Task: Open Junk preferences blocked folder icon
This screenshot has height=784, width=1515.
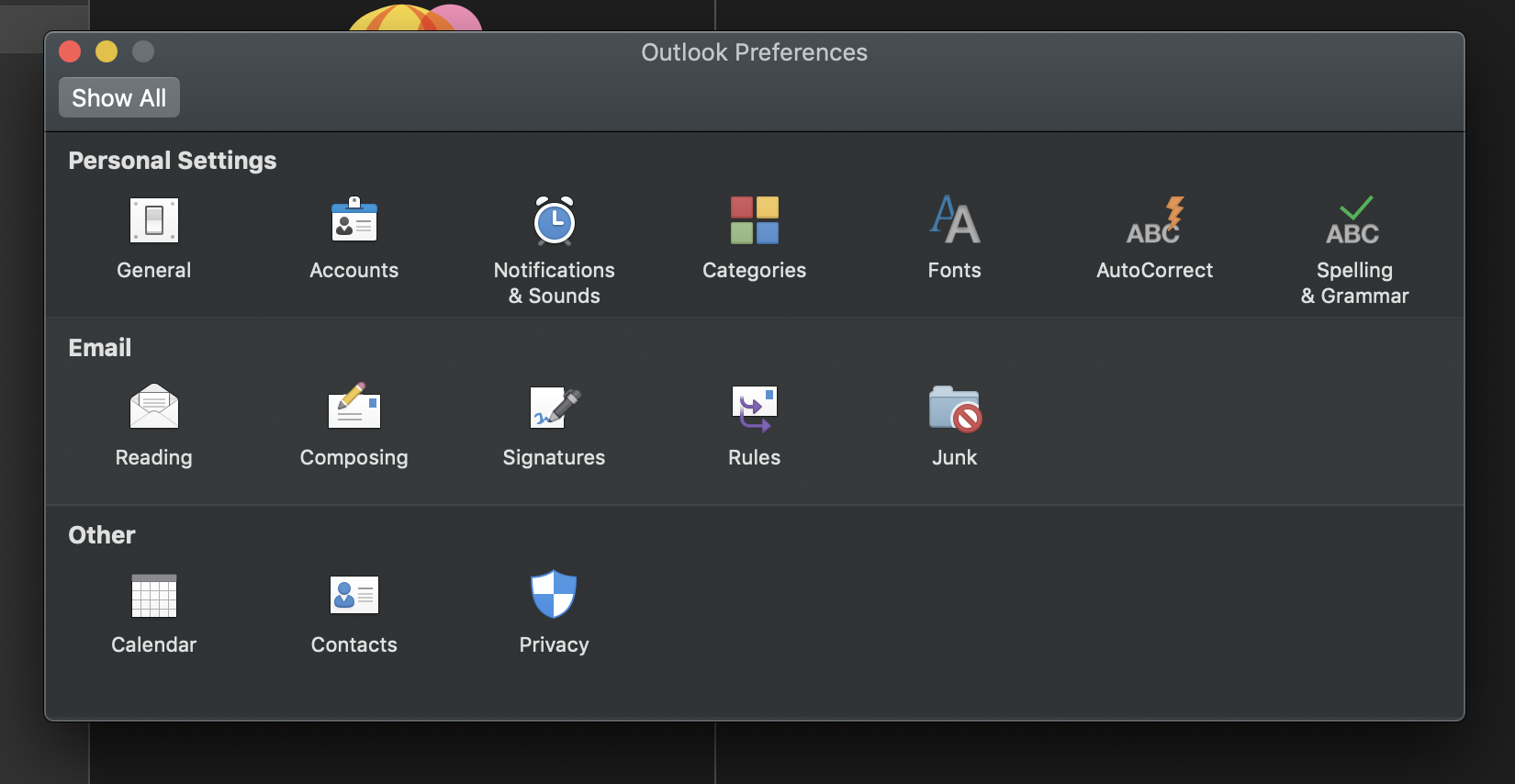Action: coord(955,409)
